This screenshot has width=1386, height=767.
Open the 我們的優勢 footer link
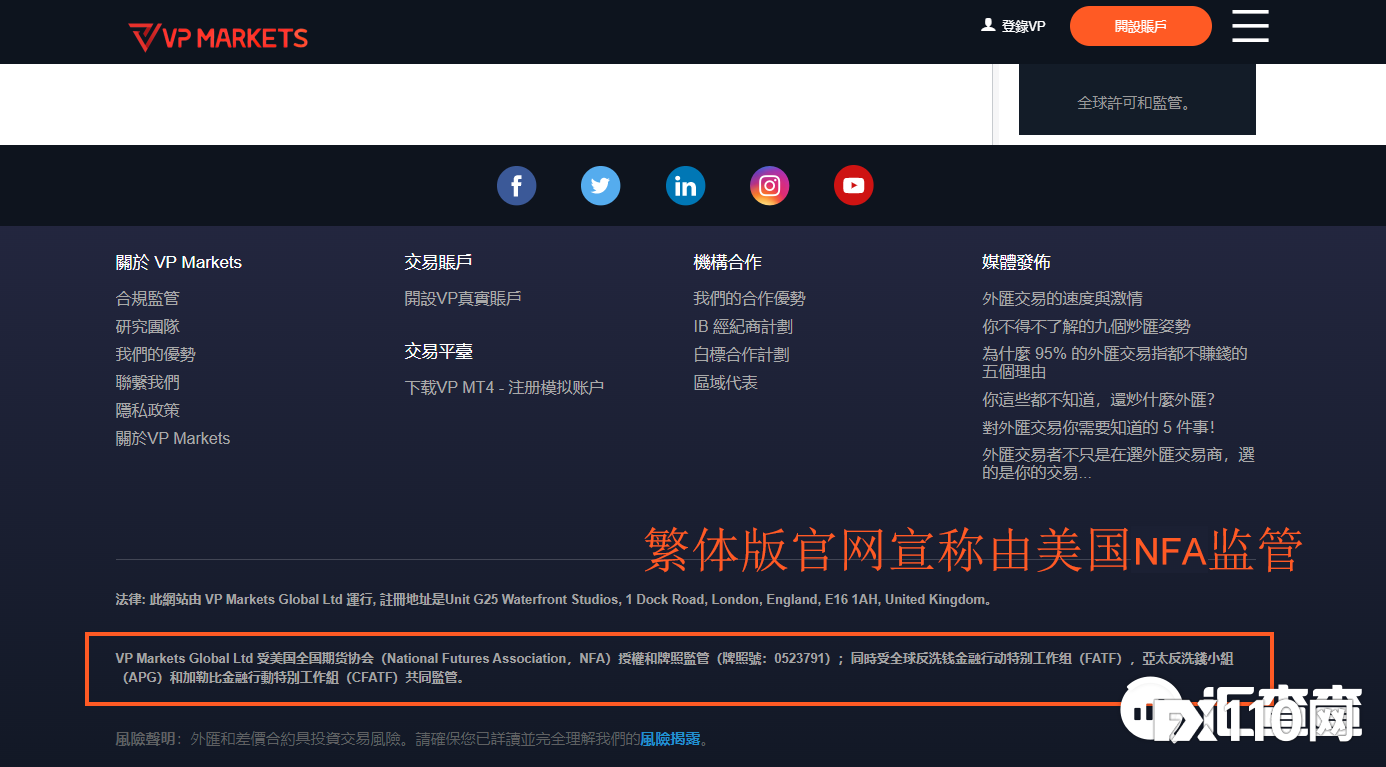156,354
